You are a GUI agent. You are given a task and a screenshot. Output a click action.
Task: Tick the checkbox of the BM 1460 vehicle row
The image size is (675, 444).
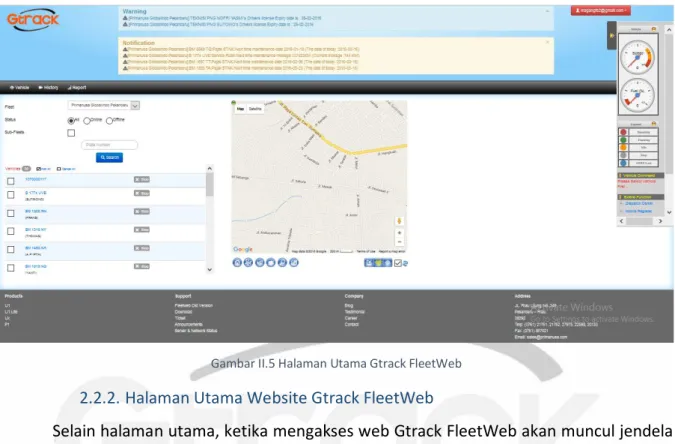(x=11, y=249)
